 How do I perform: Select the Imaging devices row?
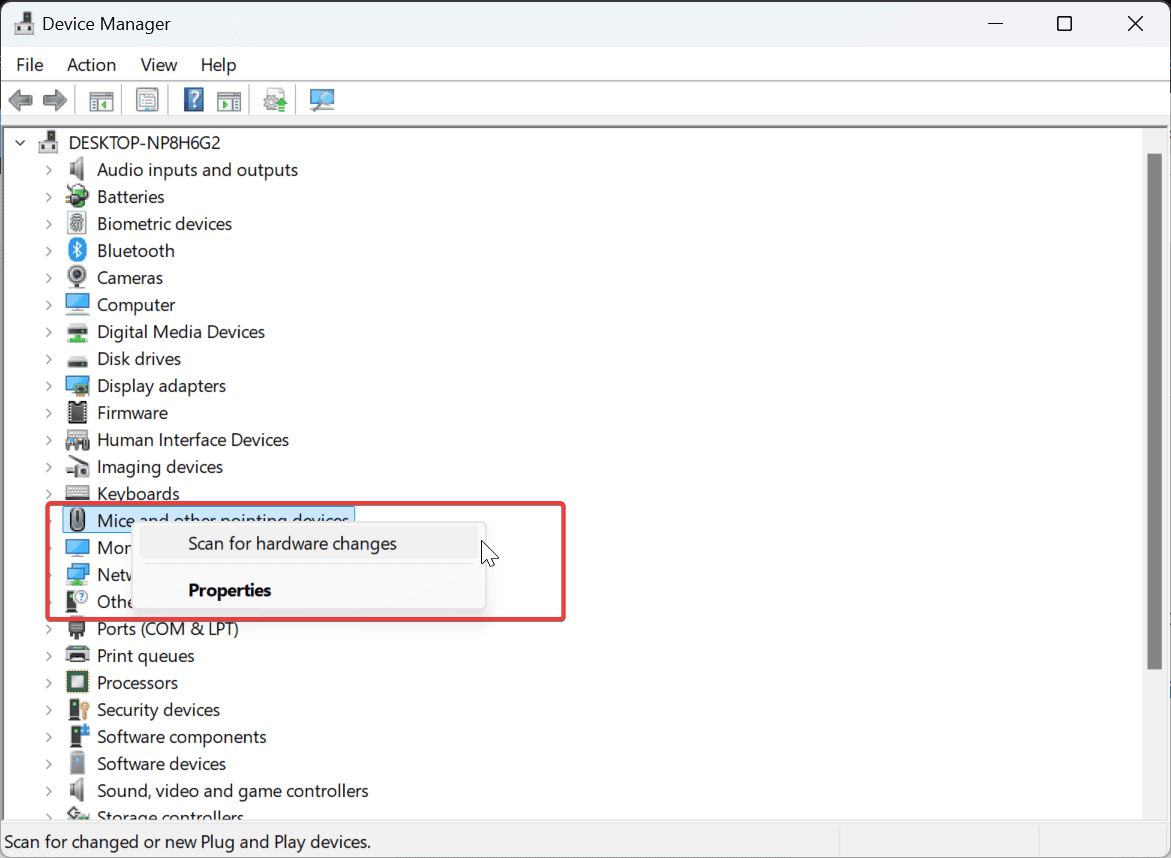click(x=160, y=467)
